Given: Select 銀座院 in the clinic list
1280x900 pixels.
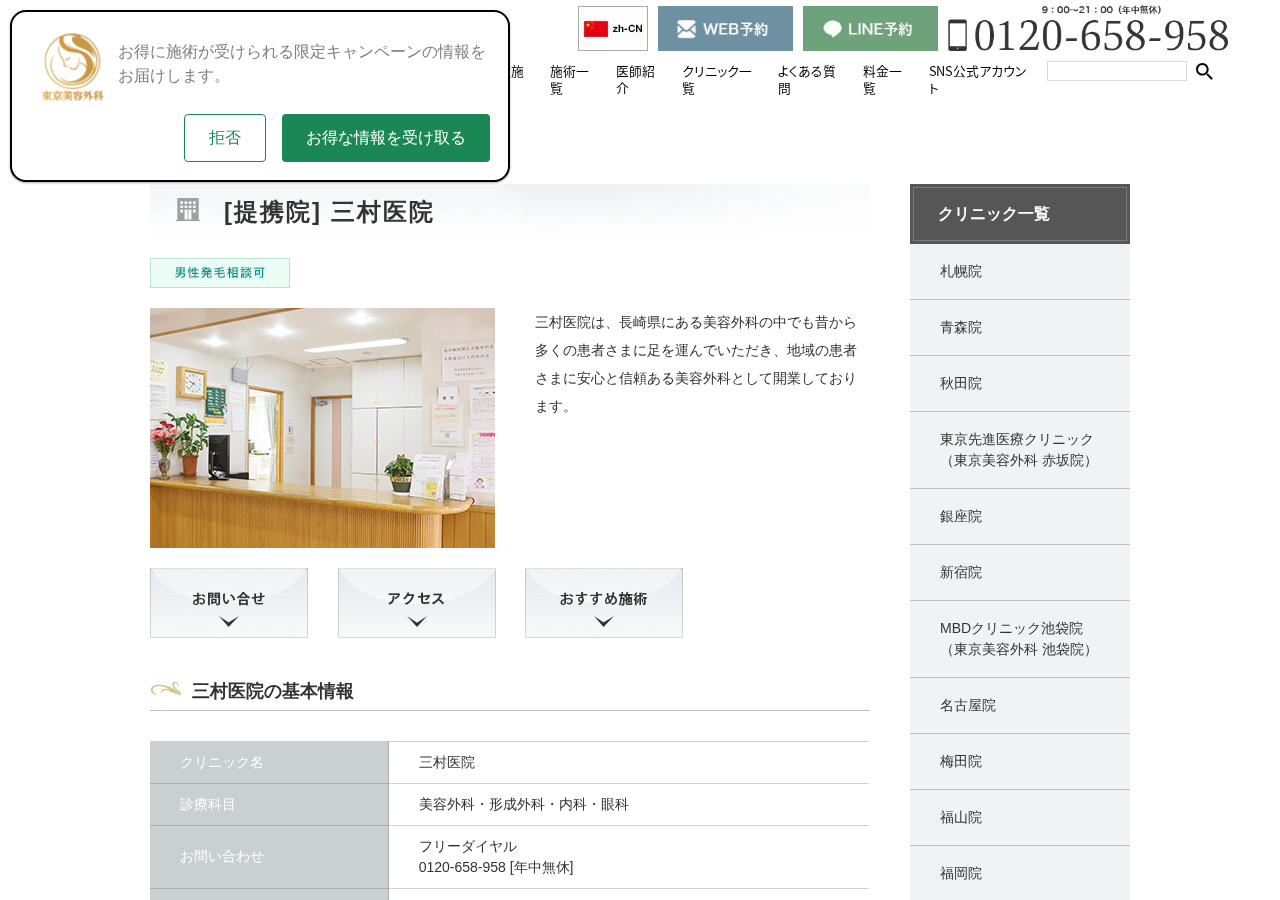Looking at the screenshot, I should pos(1020,517).
